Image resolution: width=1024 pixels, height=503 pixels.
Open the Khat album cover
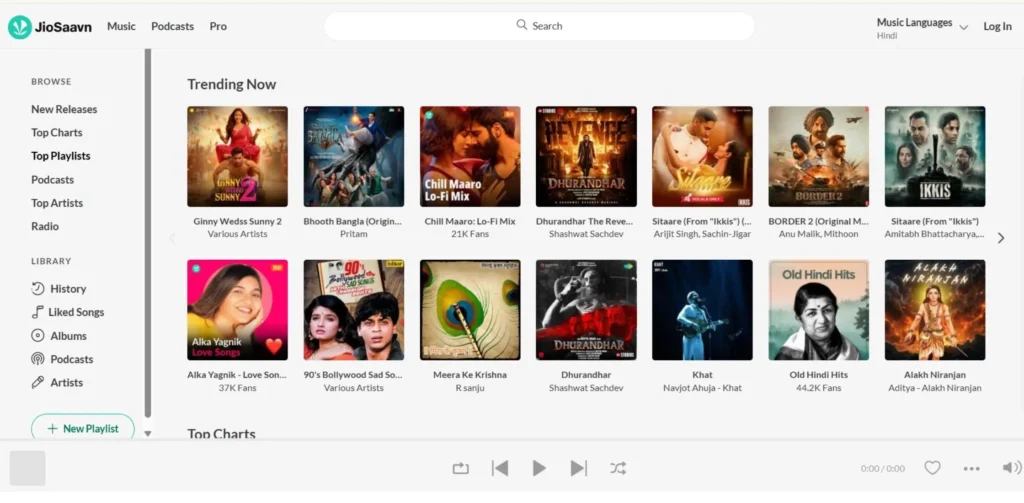[x=702, y=310]
